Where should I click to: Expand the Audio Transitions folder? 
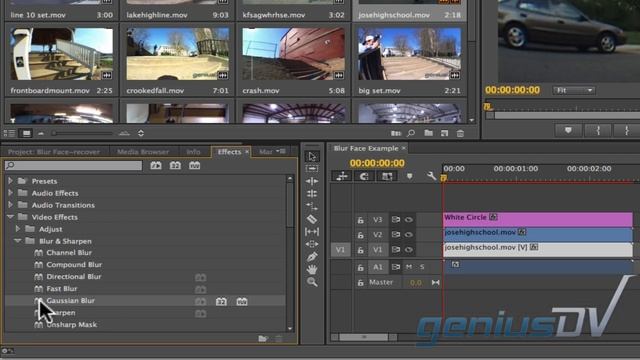pyautogui.click(x=11, y=204)
